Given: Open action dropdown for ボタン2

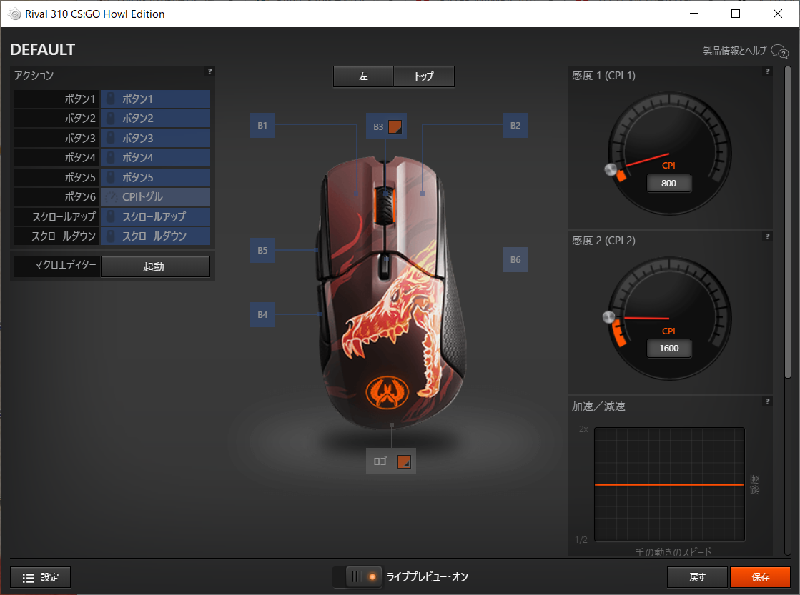Looking at the screenshot, I should click(156, 118).
